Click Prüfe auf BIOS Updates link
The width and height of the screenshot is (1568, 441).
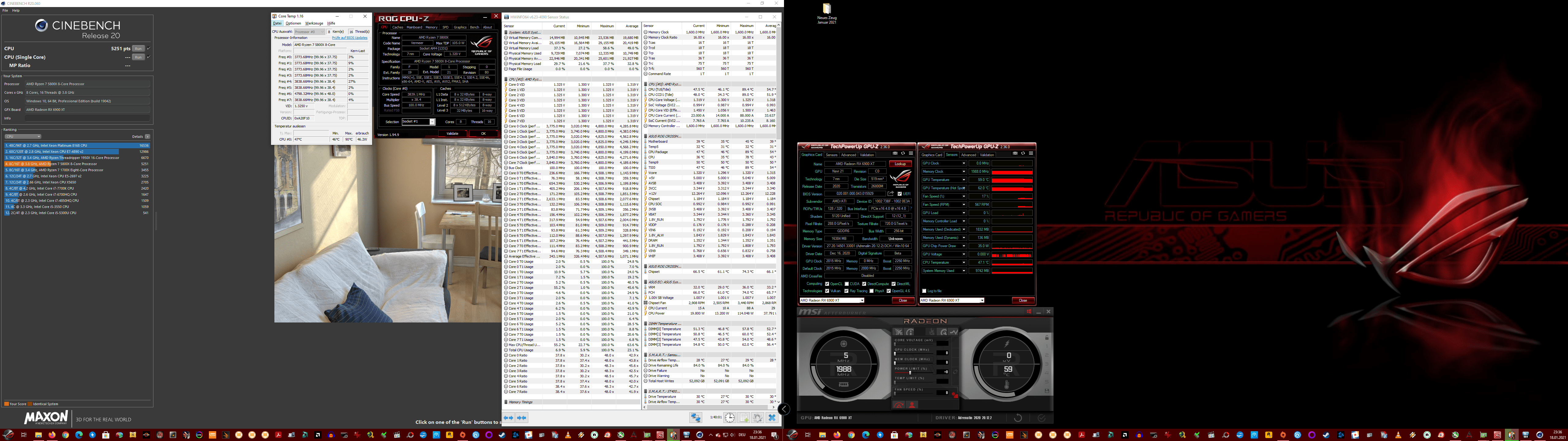click(x=349, y=38)
